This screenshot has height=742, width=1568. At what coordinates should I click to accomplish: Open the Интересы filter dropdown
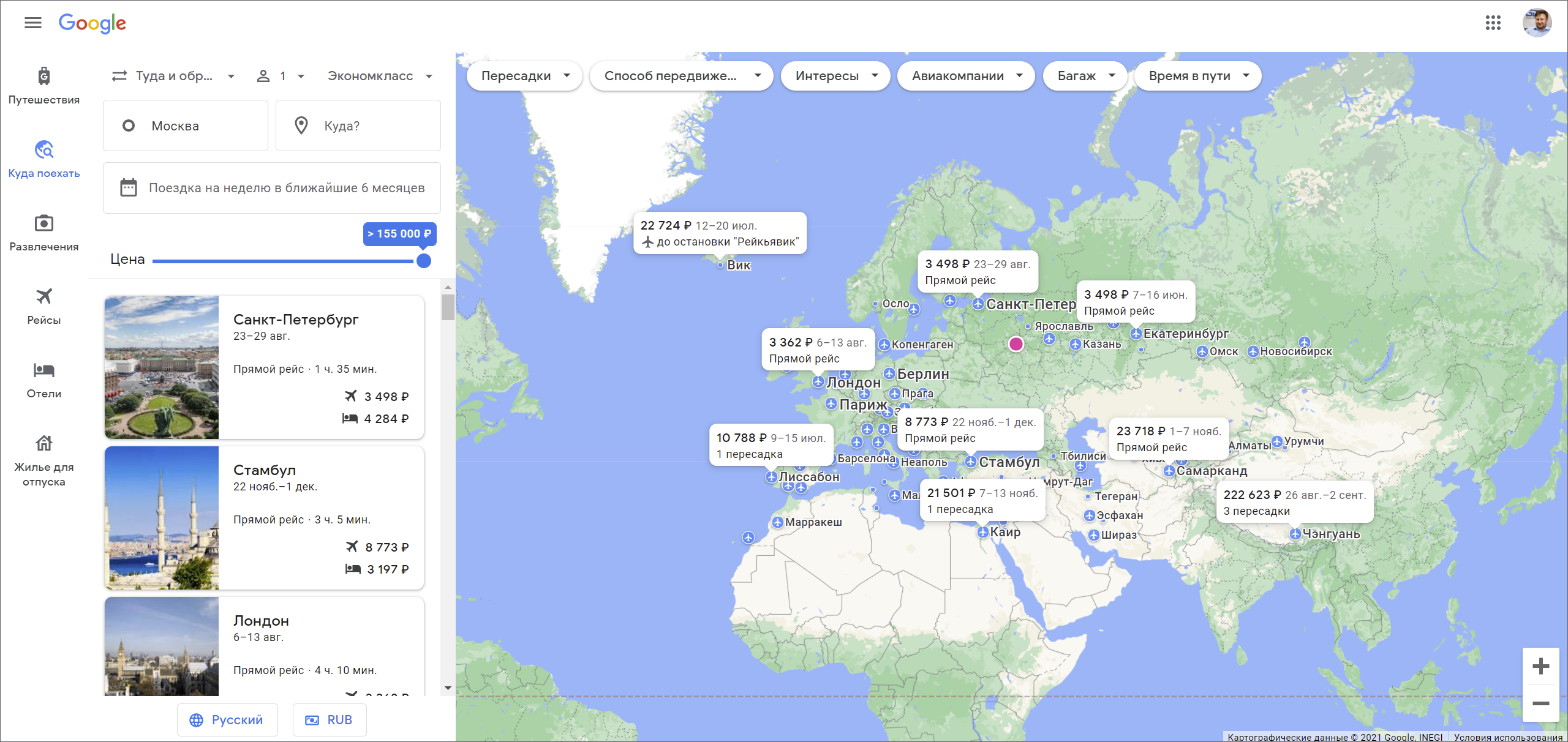click(836, 76)
